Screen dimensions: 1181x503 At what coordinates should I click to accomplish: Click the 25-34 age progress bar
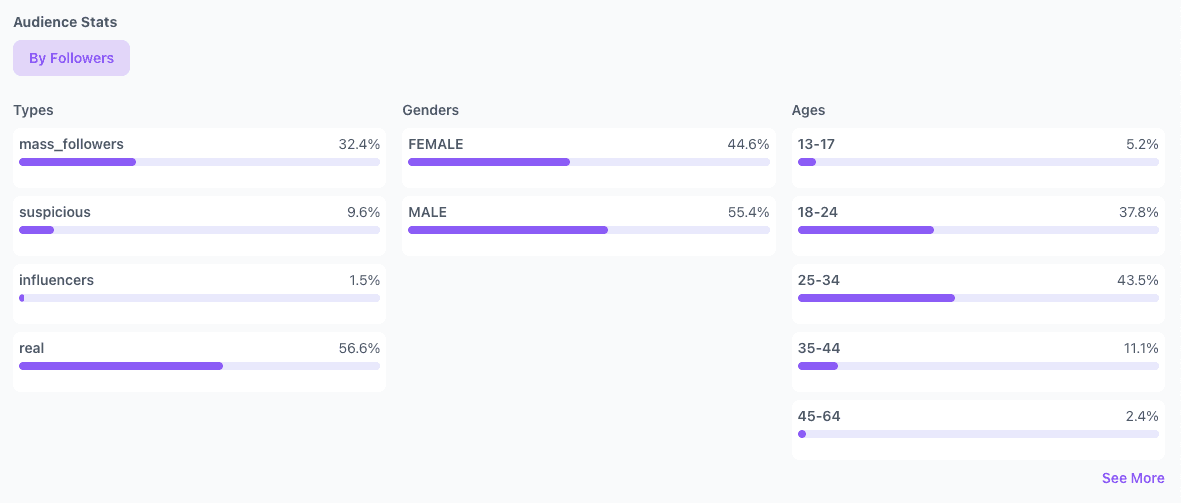coord(978,298)
